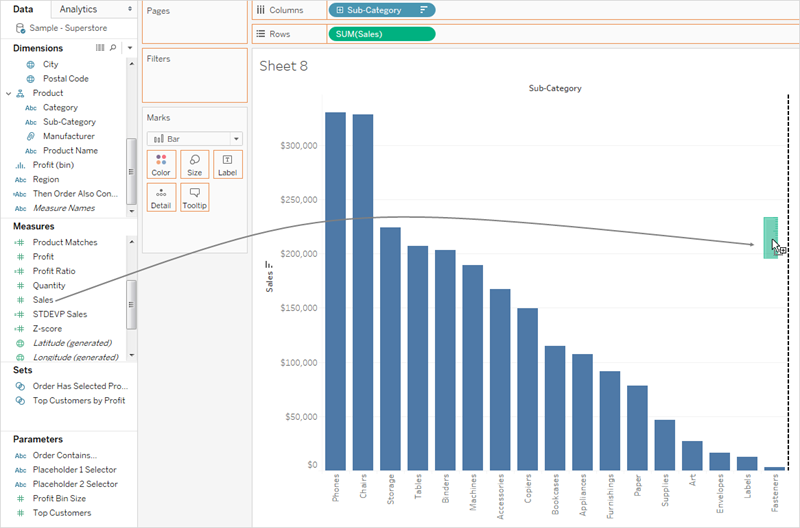
Task: Switch to the Data tab
Action: 23,9
